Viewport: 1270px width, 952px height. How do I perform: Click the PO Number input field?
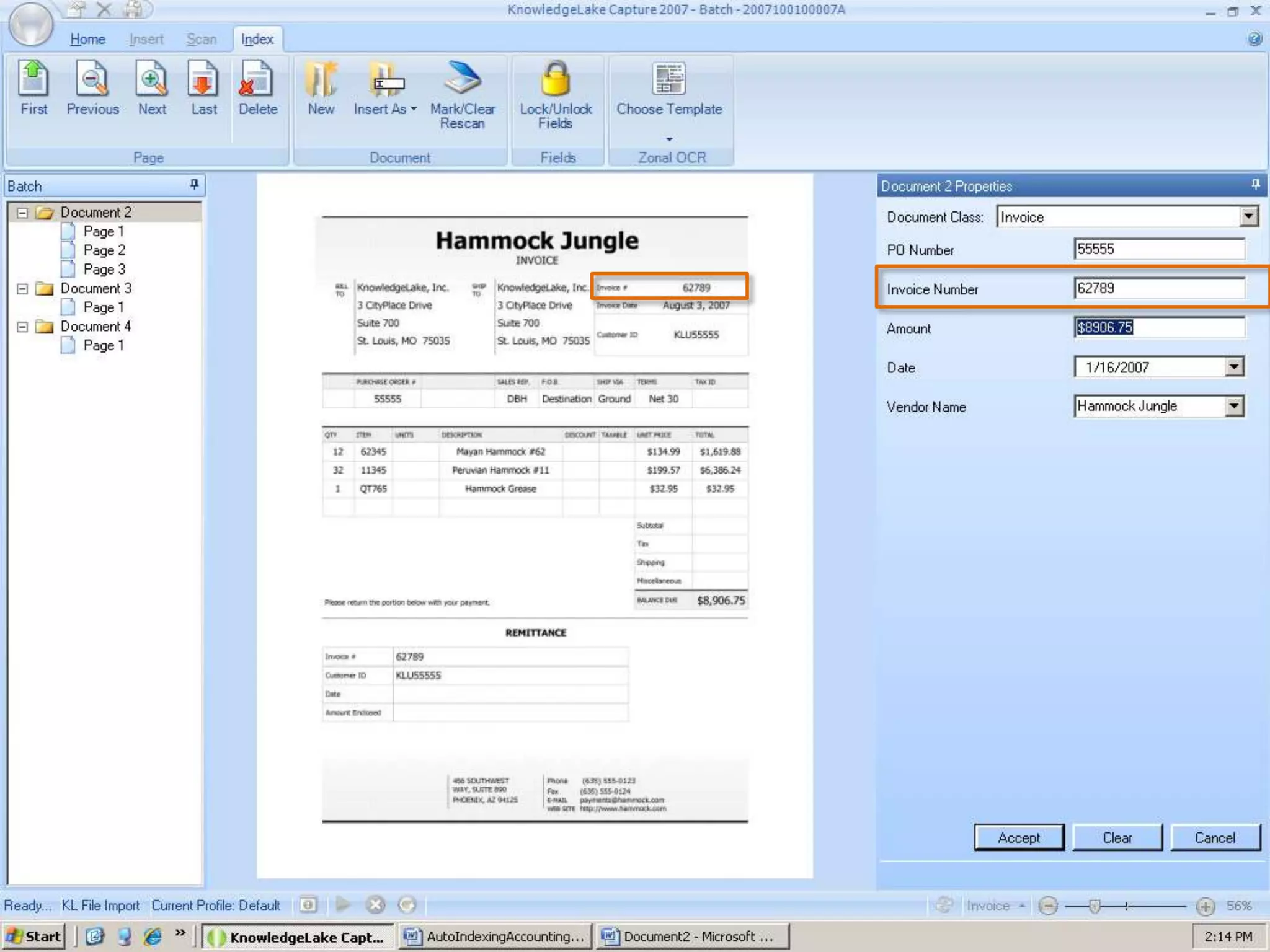click(1158, 249)
